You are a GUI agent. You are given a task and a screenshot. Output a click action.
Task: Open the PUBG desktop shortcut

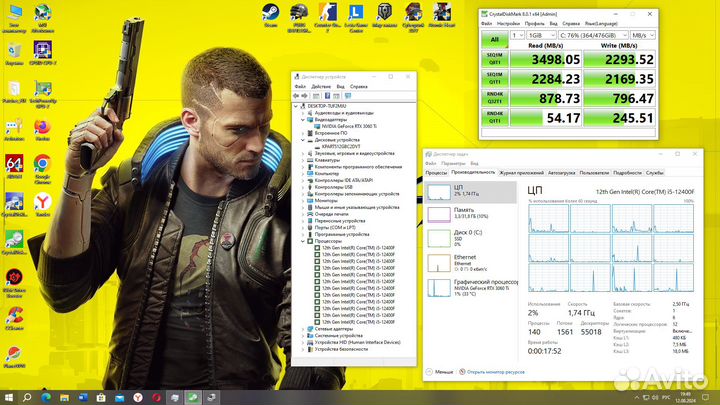click(299, 17)
